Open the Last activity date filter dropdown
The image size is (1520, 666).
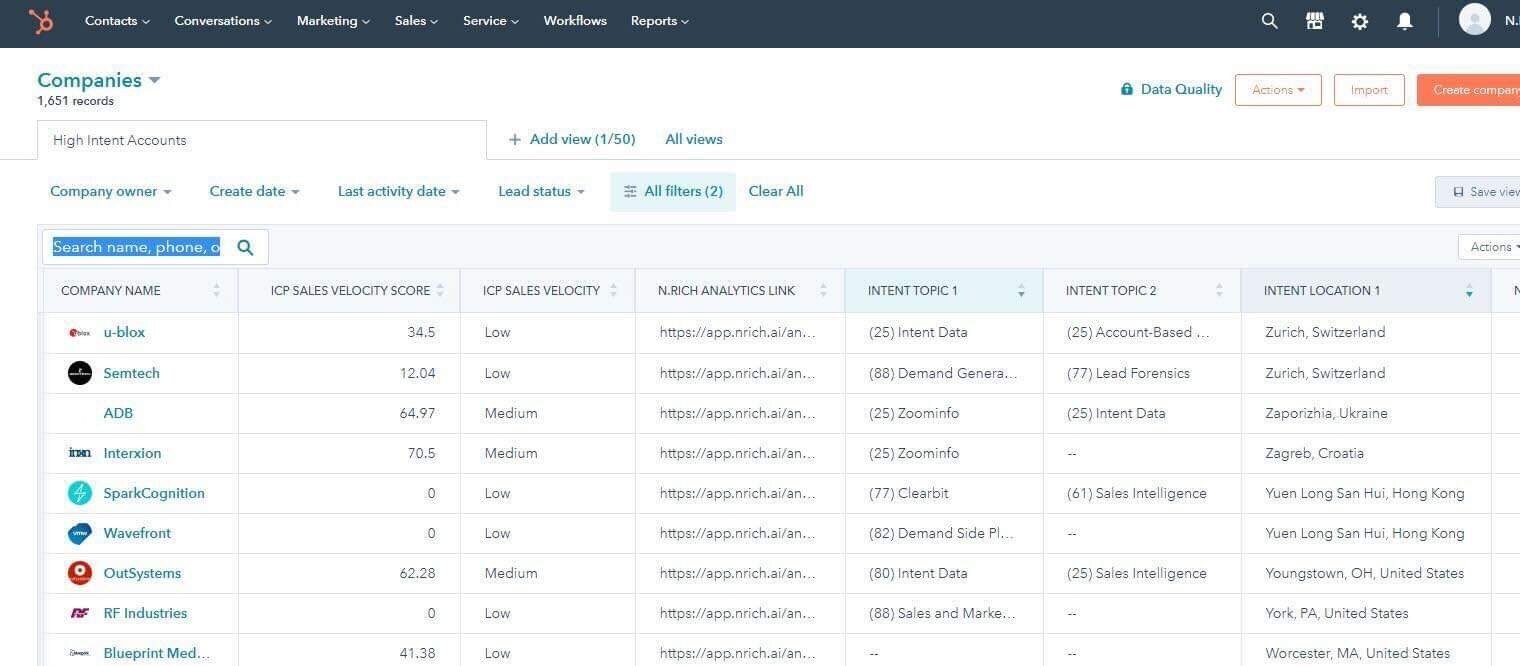tap(399, 191)
